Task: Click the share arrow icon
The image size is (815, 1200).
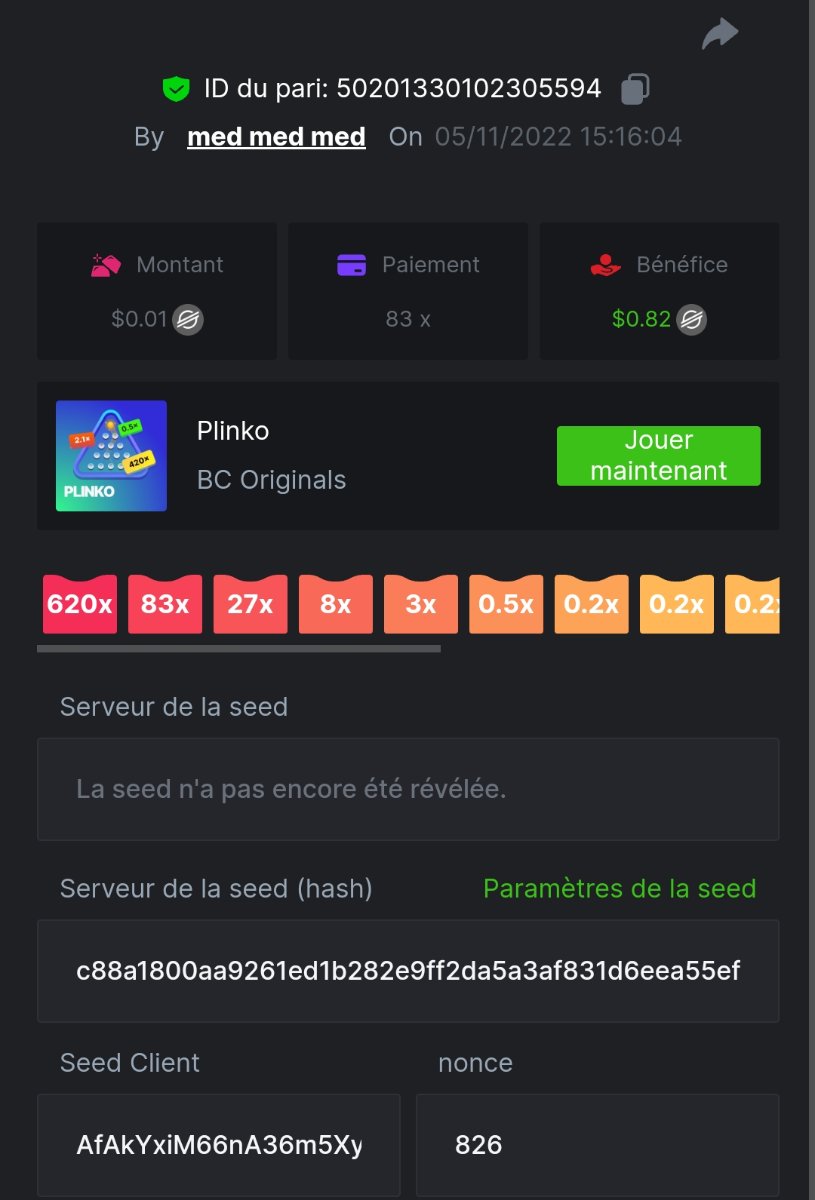Action: (x=719, y=34)
